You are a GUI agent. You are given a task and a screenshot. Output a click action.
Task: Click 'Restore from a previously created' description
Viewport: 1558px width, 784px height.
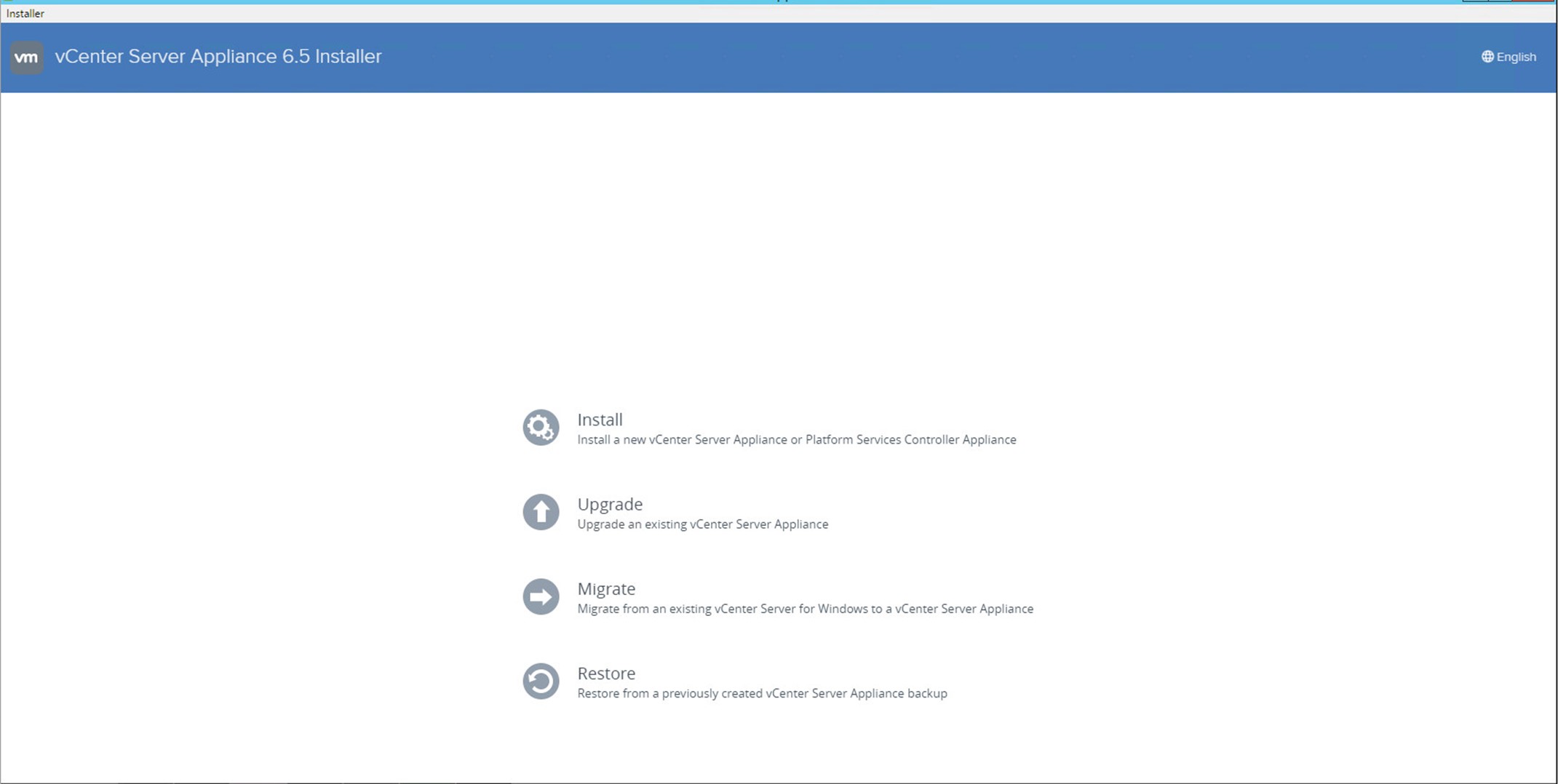(x=762, y=693)
